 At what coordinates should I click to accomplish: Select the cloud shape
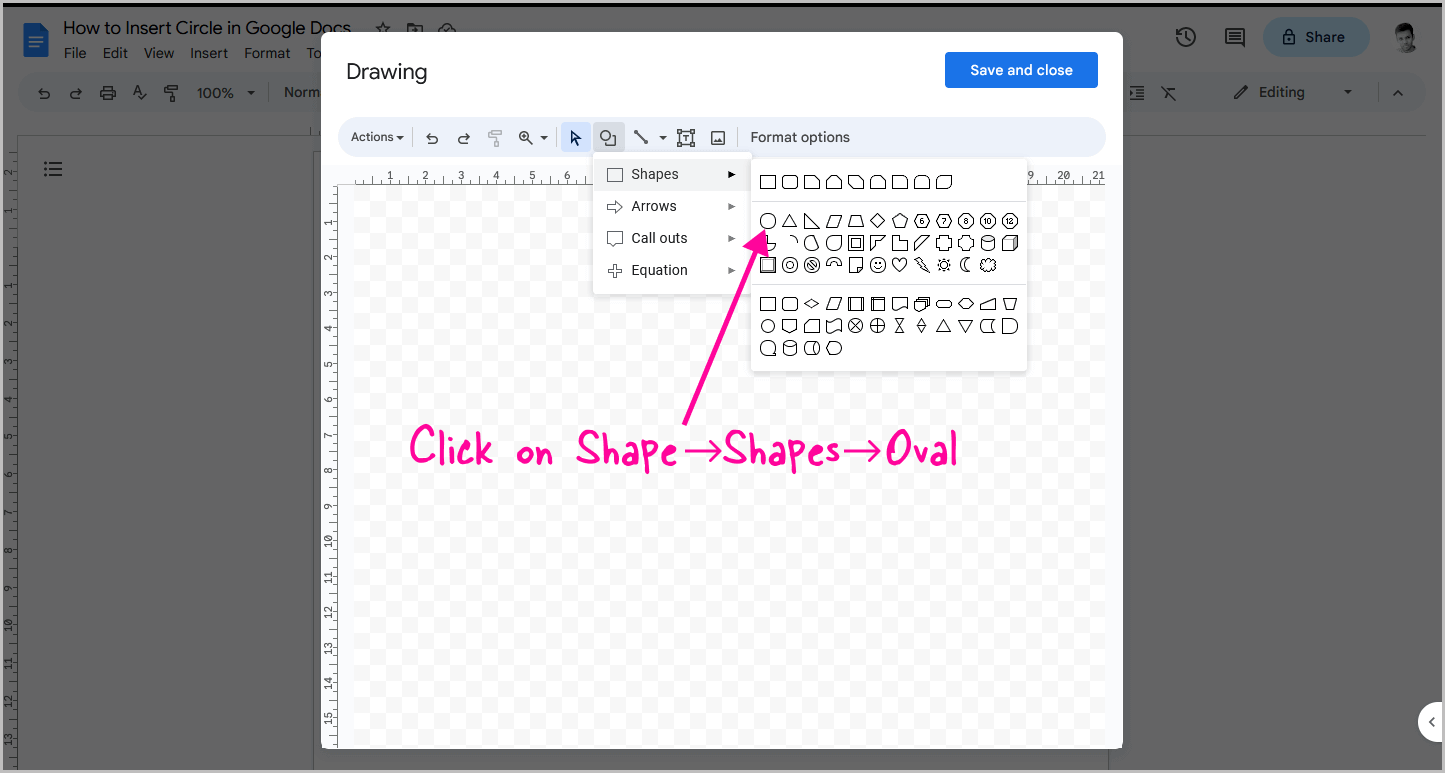tap(988, 265)
